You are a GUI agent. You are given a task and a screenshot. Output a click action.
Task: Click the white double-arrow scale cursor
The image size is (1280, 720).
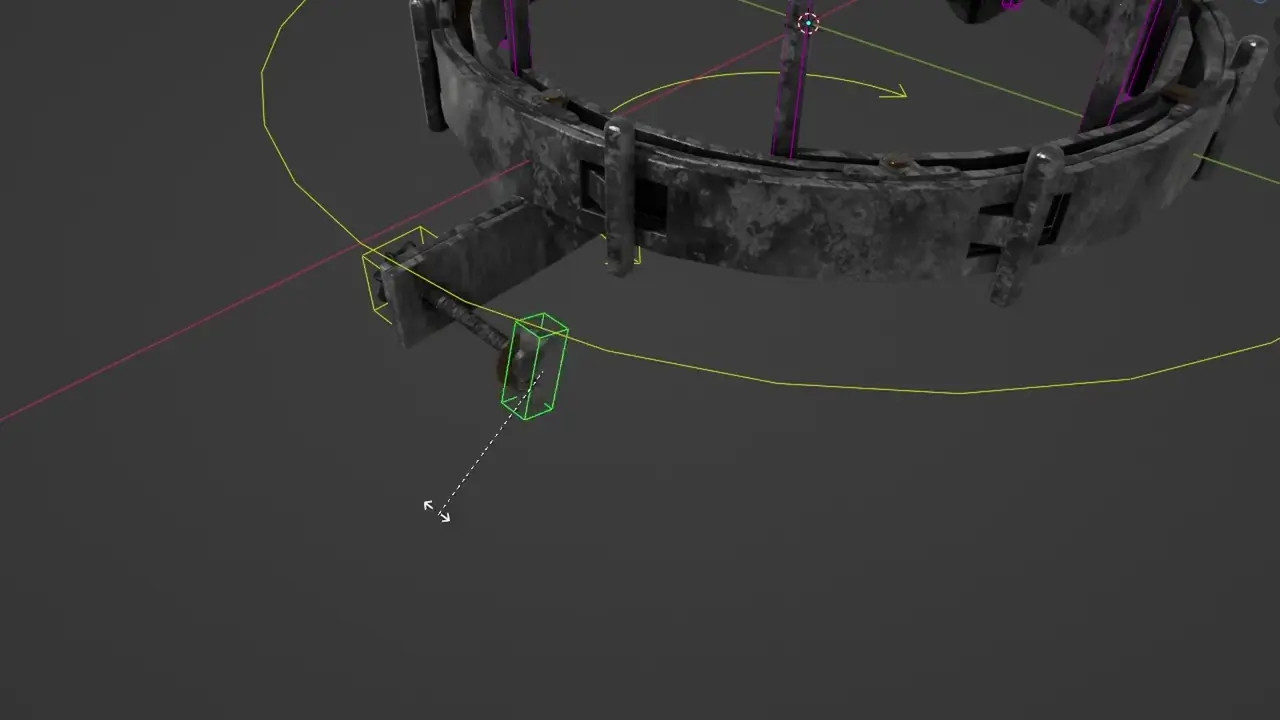tap(437, 511)
